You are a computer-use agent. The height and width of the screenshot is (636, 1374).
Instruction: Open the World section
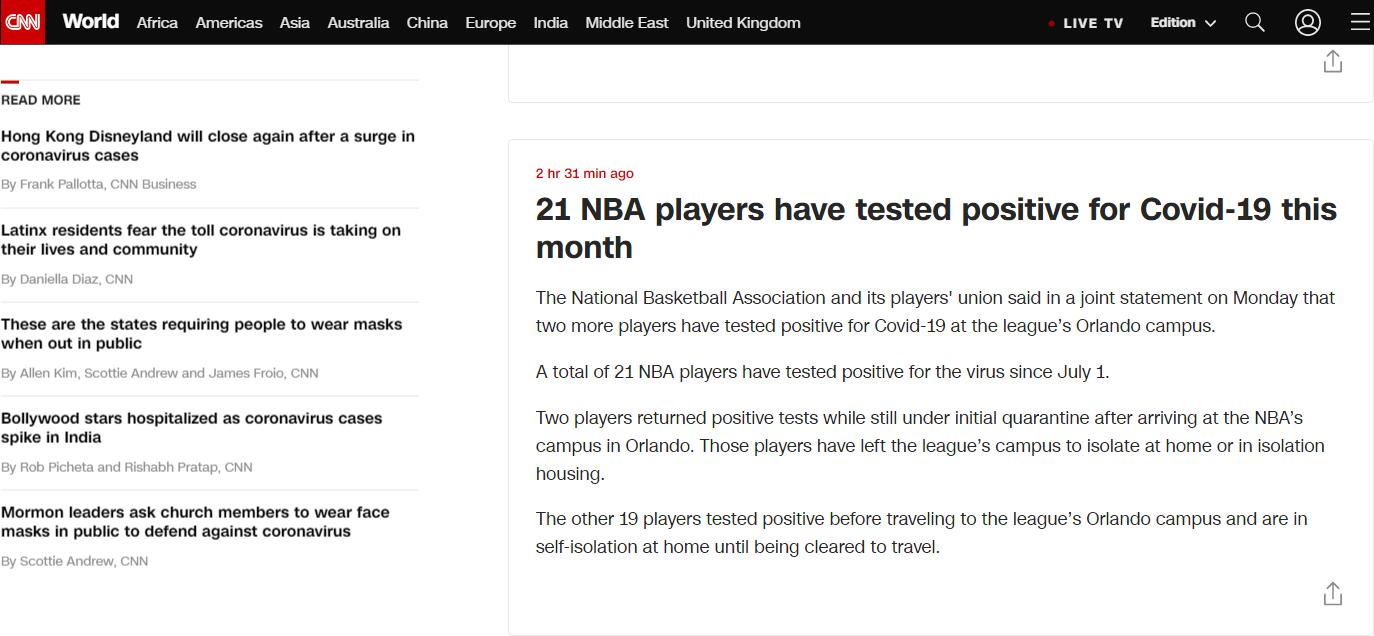tap(90, 21)
